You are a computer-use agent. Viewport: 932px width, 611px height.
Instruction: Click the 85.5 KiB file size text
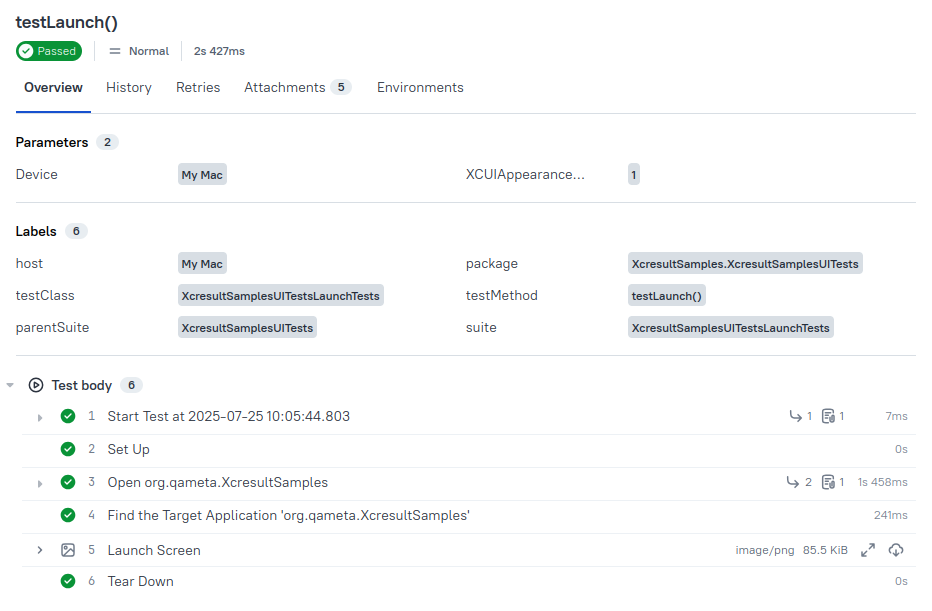(x=825, y=550)
